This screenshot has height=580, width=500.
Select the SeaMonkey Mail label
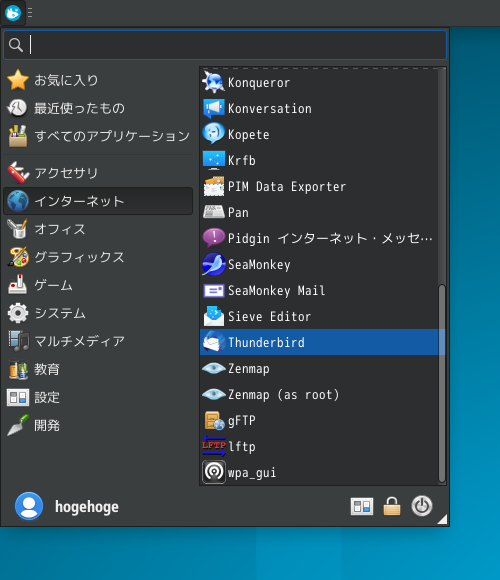277,291
